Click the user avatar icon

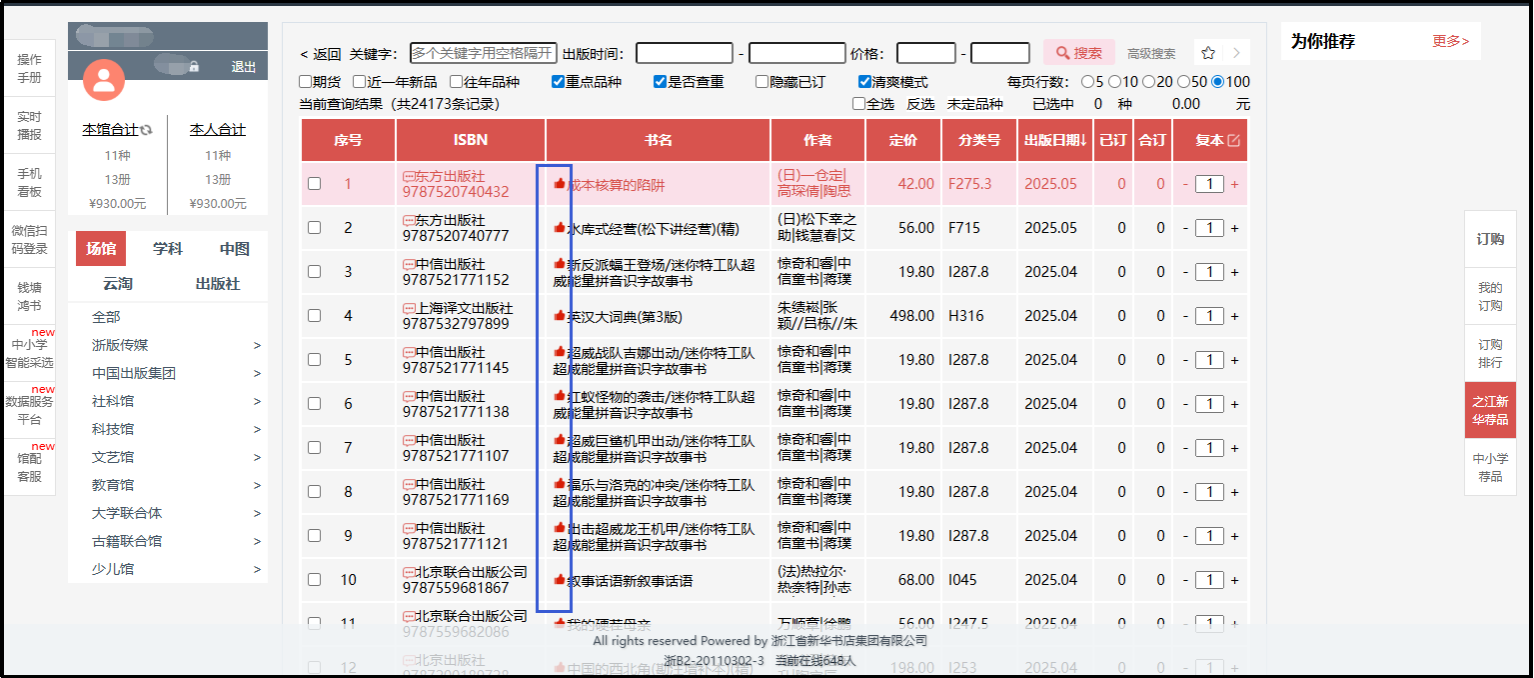point(104,79)
